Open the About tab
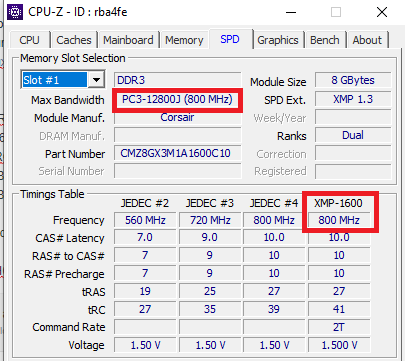This screenshot has width=405, height=361. click(x=367, y=40)
